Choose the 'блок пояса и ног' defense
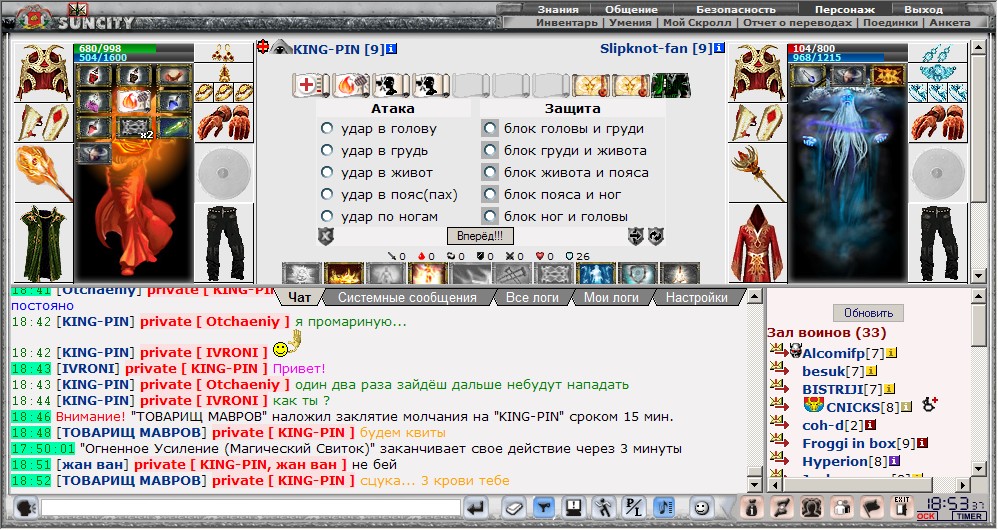Image resolution: width=998 pixels, height=530 pixels. point(489,194)
